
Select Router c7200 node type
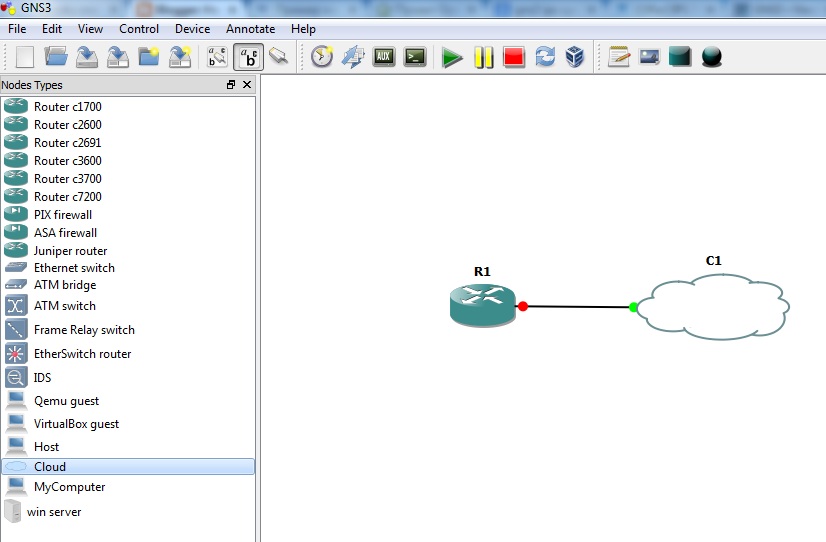pos(128,196)
